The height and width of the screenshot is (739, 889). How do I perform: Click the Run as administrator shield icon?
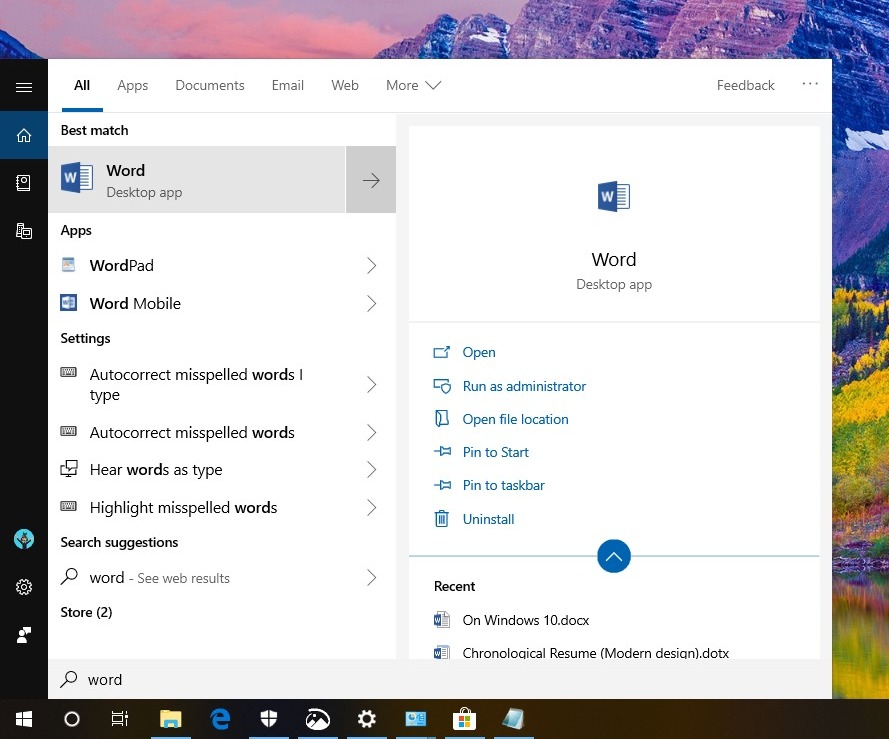point(442,386)
